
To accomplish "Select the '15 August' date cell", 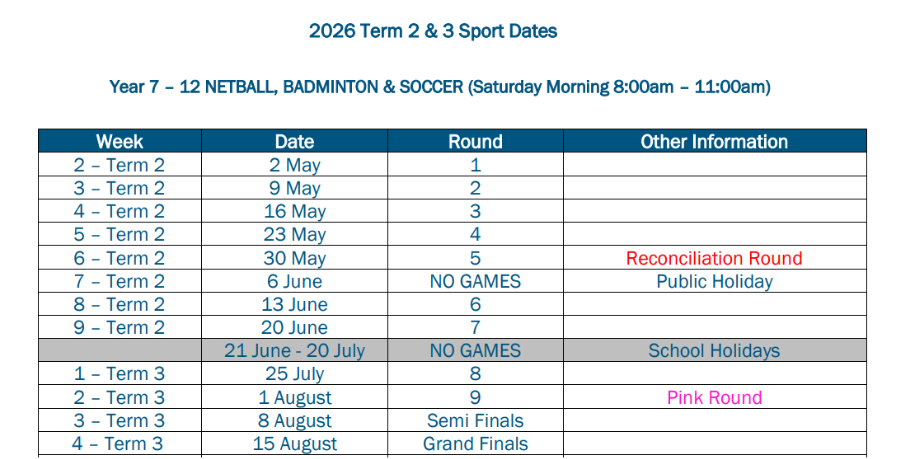I will pos(294,444).
